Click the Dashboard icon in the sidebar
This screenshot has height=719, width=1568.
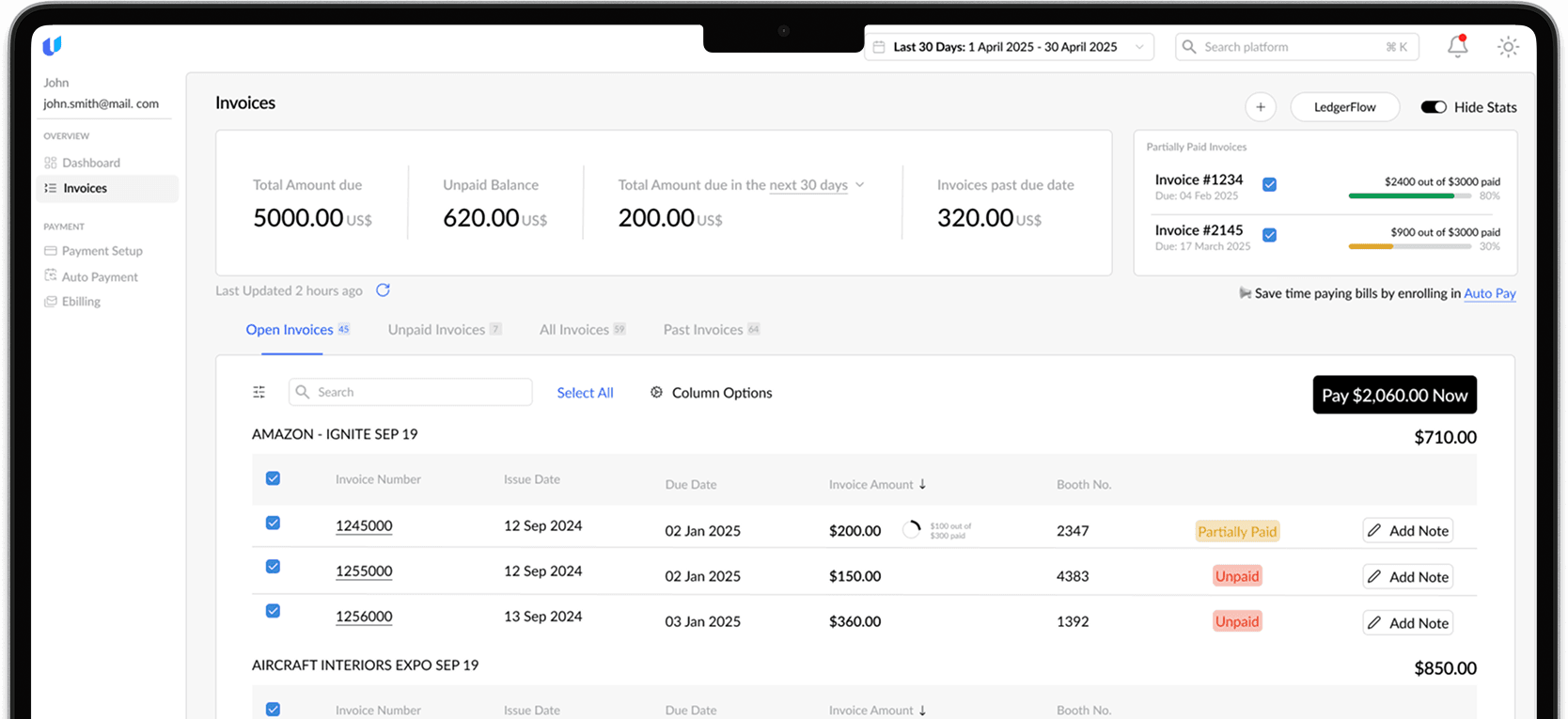[51, 163]
